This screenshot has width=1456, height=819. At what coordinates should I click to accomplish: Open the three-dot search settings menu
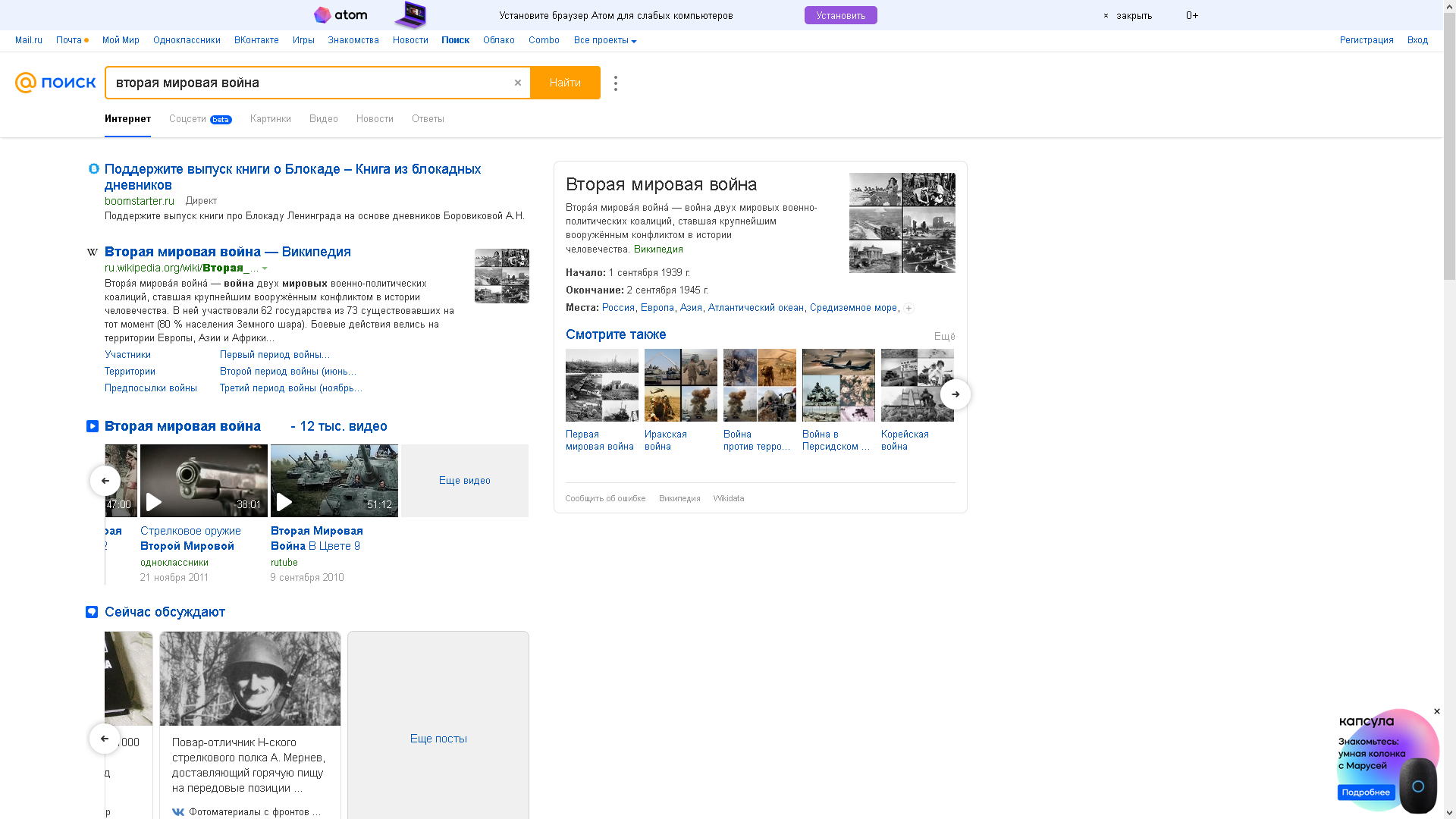point(616,83)
